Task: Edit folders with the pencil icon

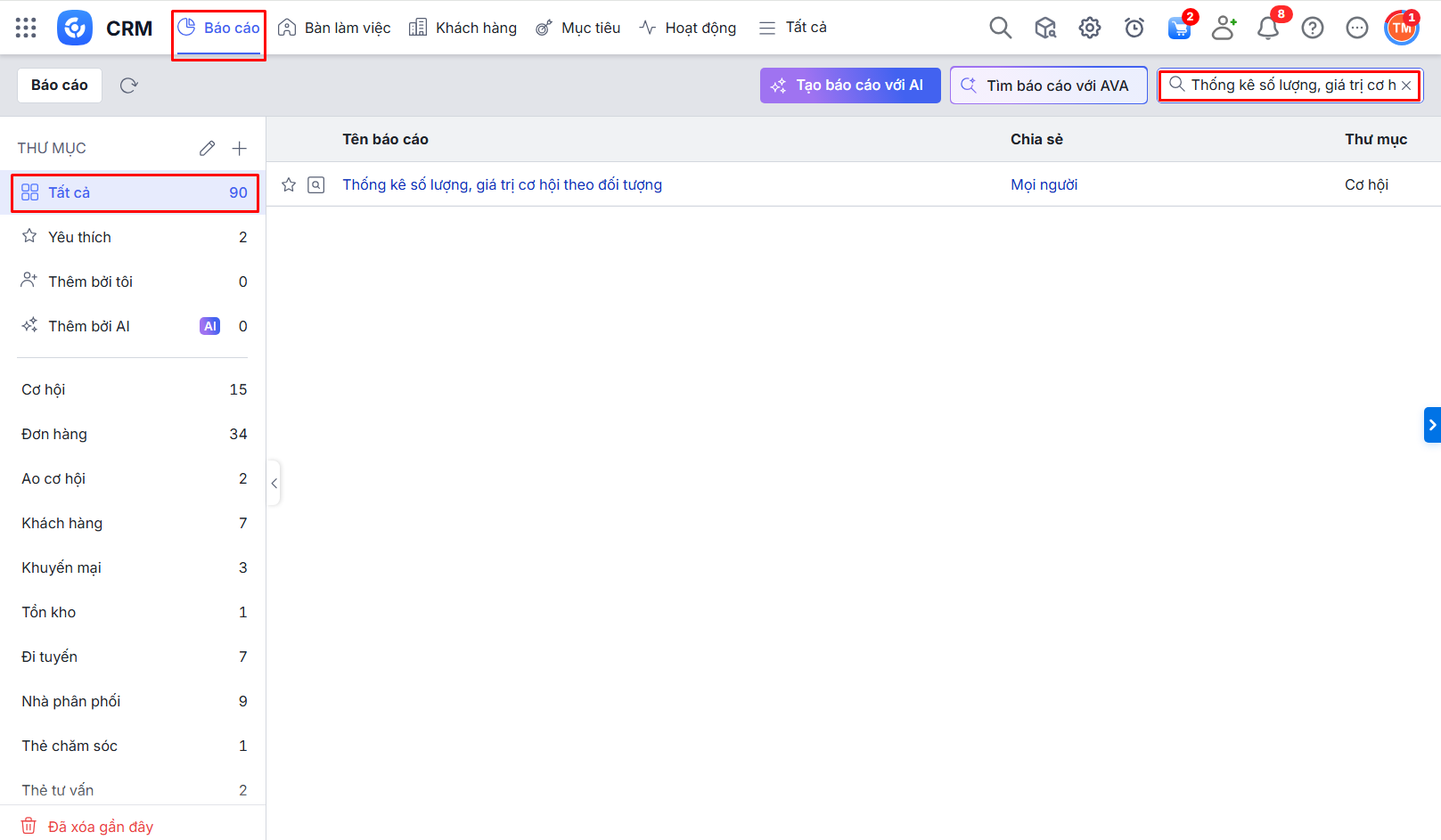Action: pos(207,148)
